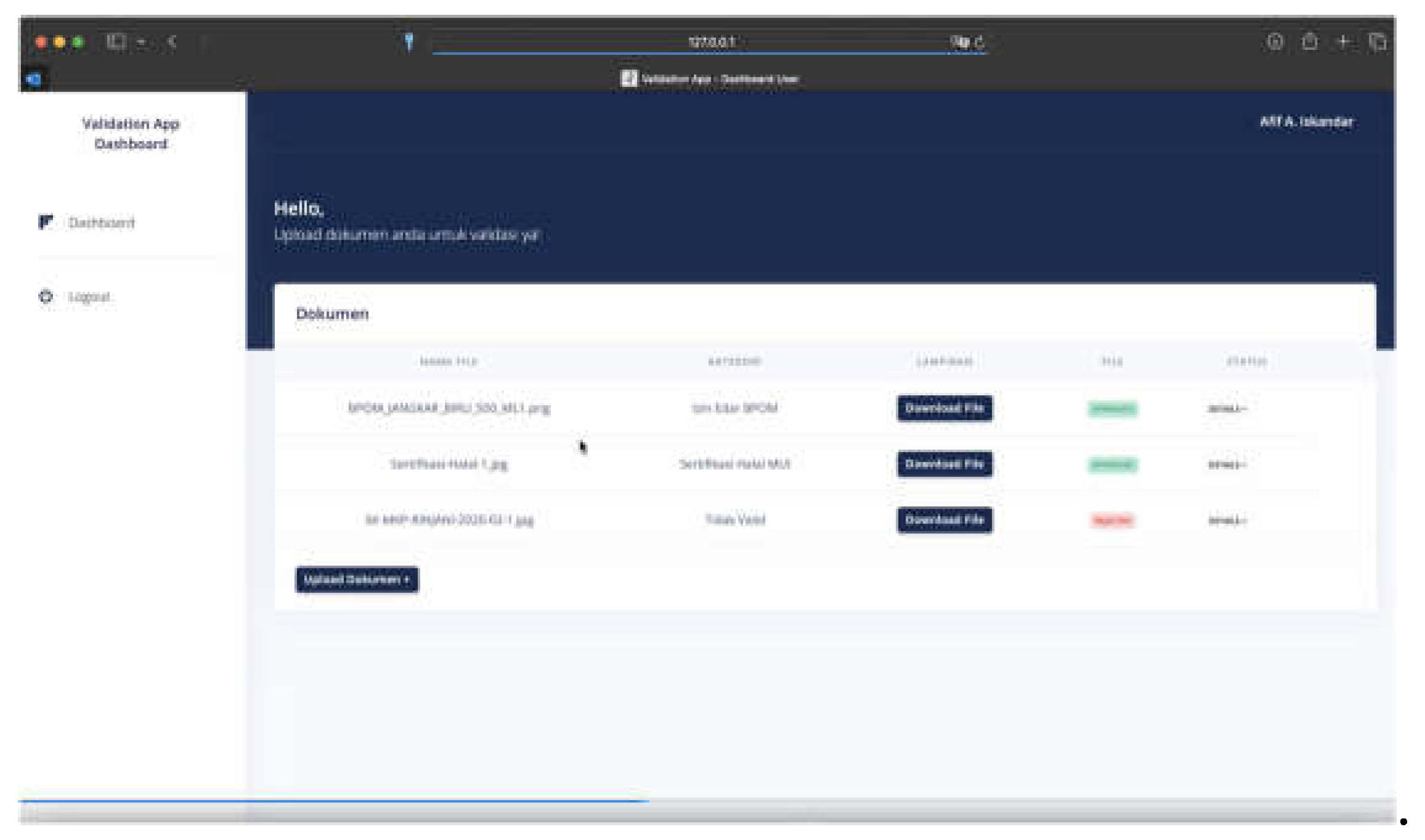Screen dimensions: 1425x840
Task: Expand the chevron beside sidebar icon
Action: (x=142, y=42)
